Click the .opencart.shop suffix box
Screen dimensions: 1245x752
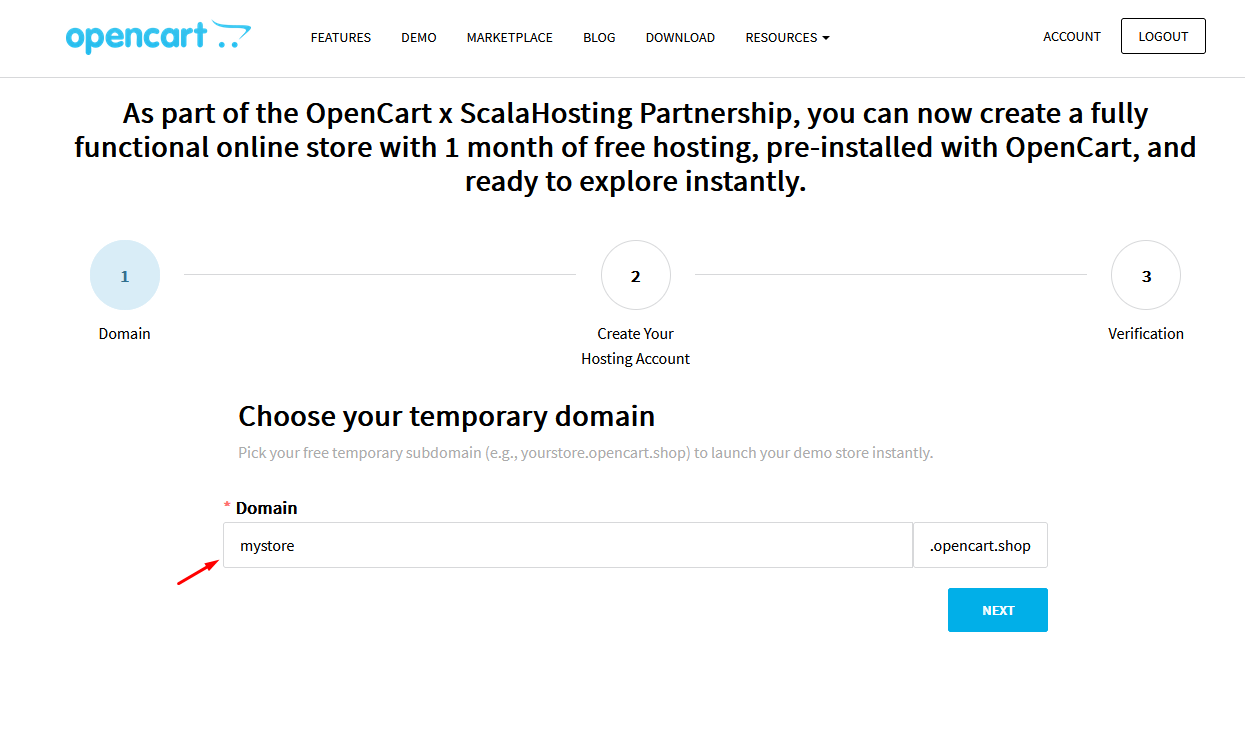pyautogui.click(x=980, y=545)
